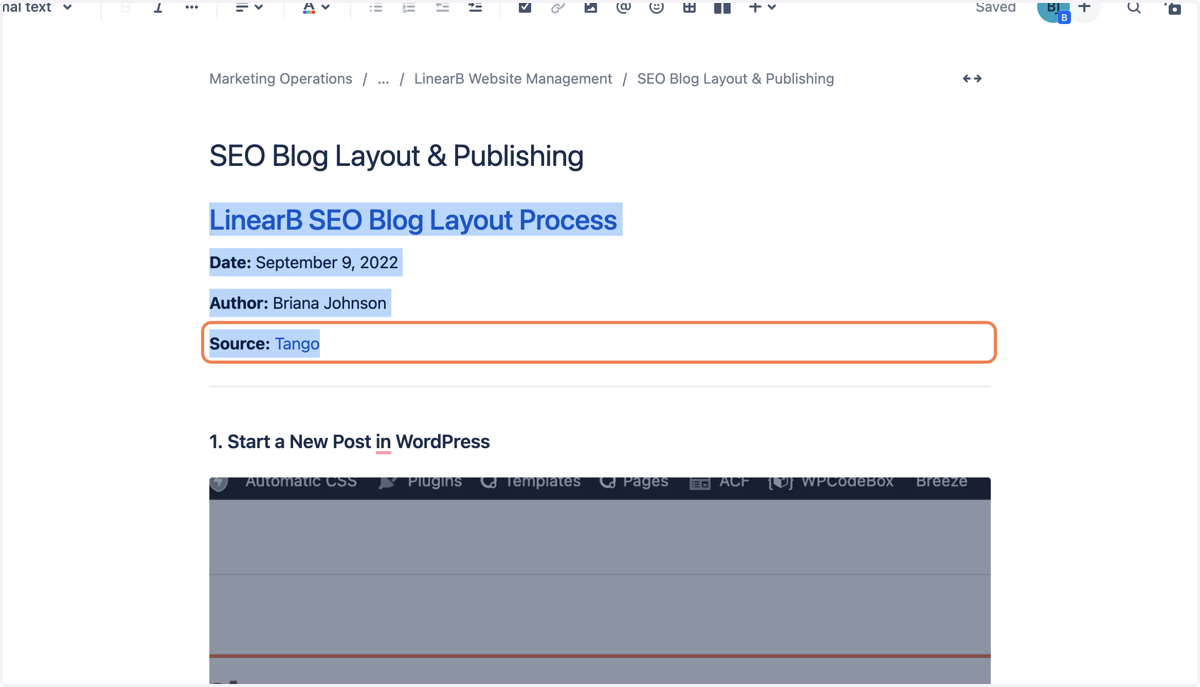Open LinearB Website Management breadcrumb
Viewport: 1200px width, 687px height.
(513, 79)
